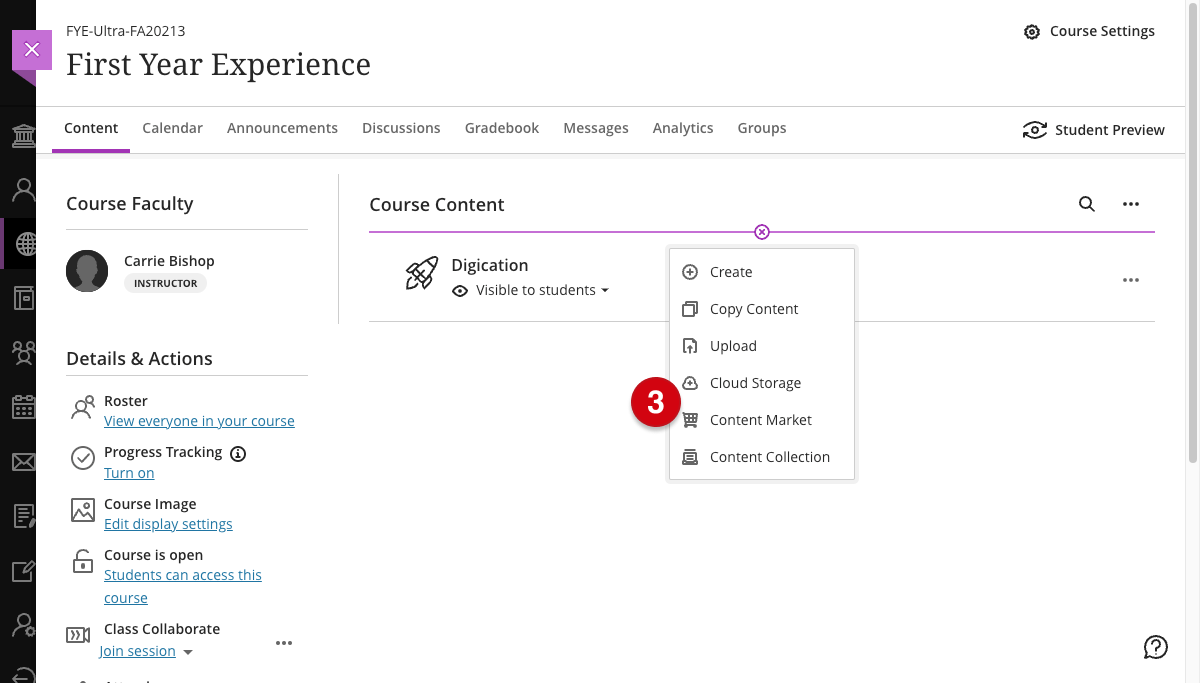Choose Content Market from the menu
Viewport: 1200px width, 683px height.
coord(762,420)
